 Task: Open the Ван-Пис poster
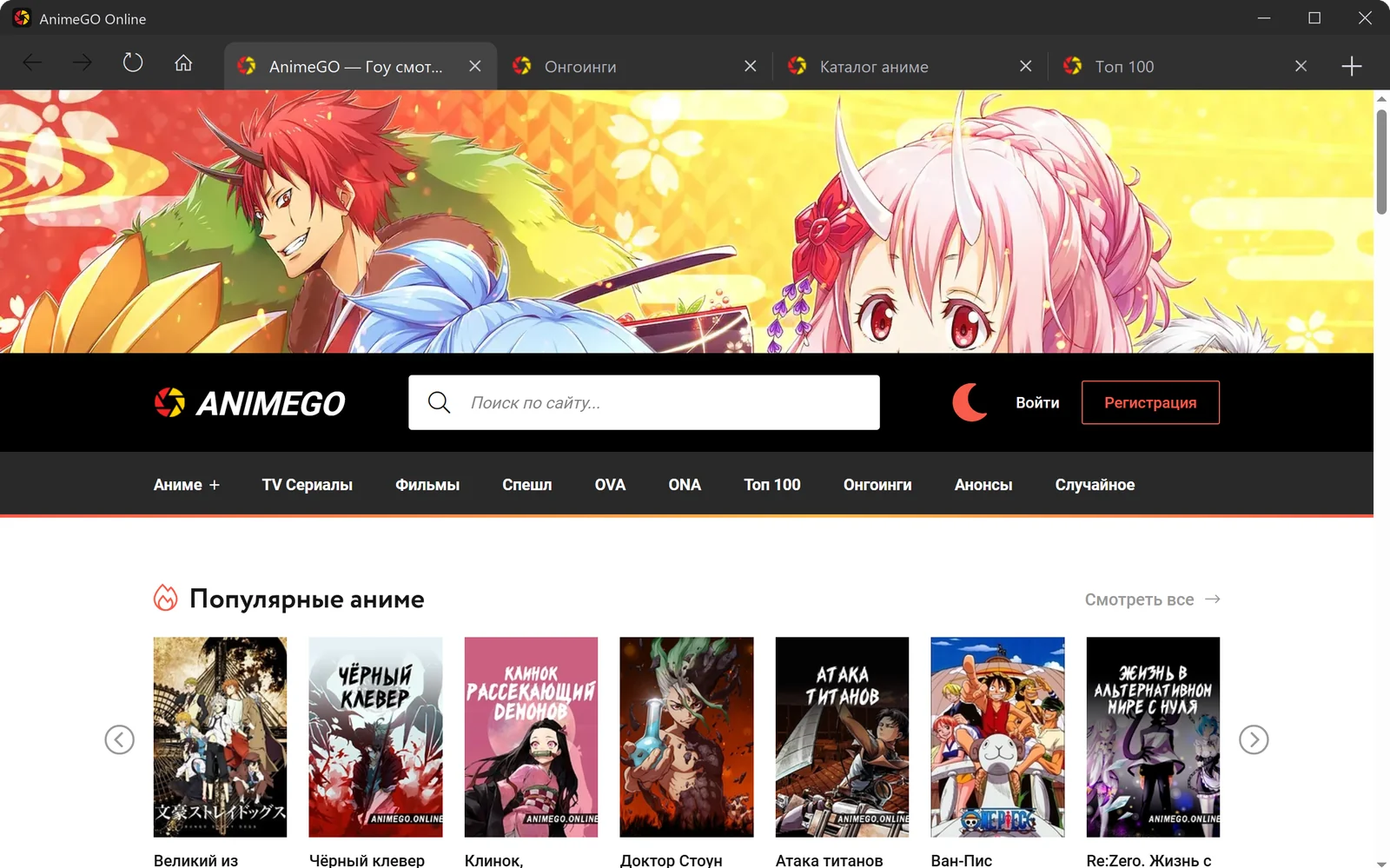[x=997, y=737]
